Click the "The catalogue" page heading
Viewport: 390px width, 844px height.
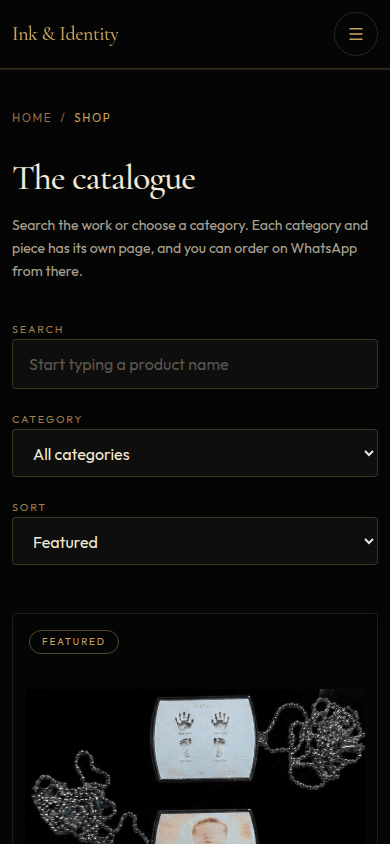(x=104, y=178)
